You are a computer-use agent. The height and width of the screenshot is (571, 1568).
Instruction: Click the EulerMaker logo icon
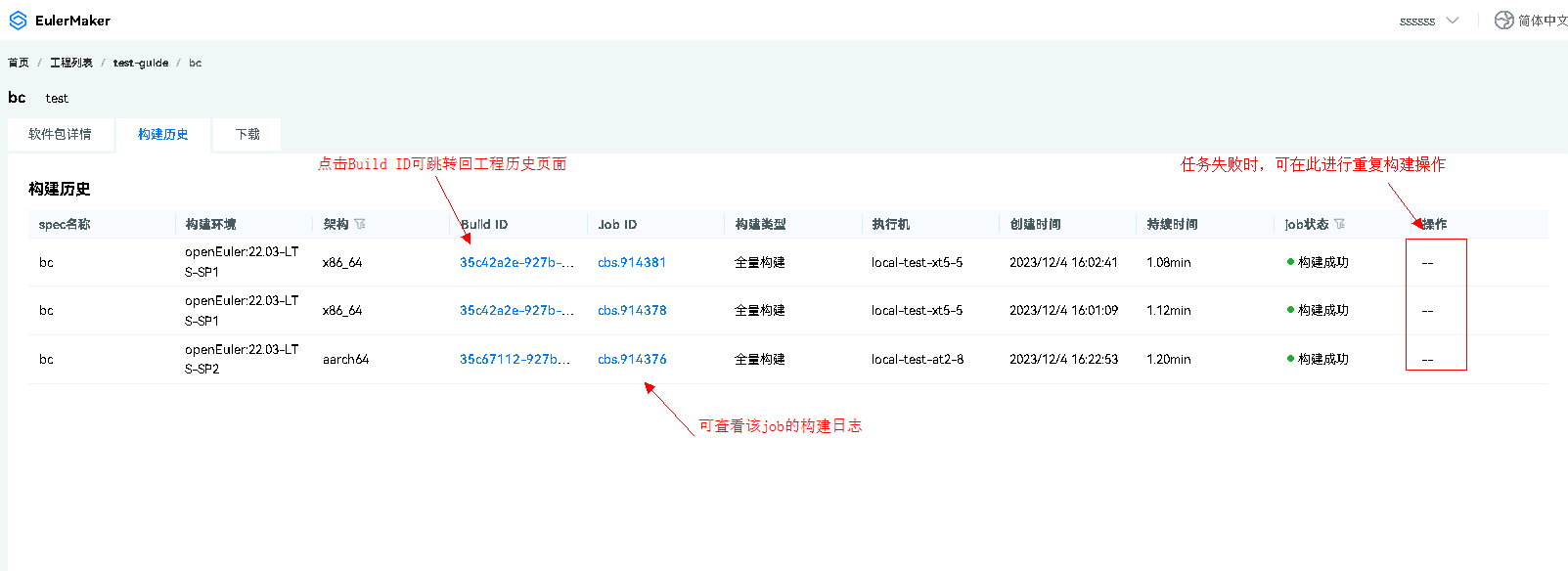pyautogui.click(x=18, y=21)
